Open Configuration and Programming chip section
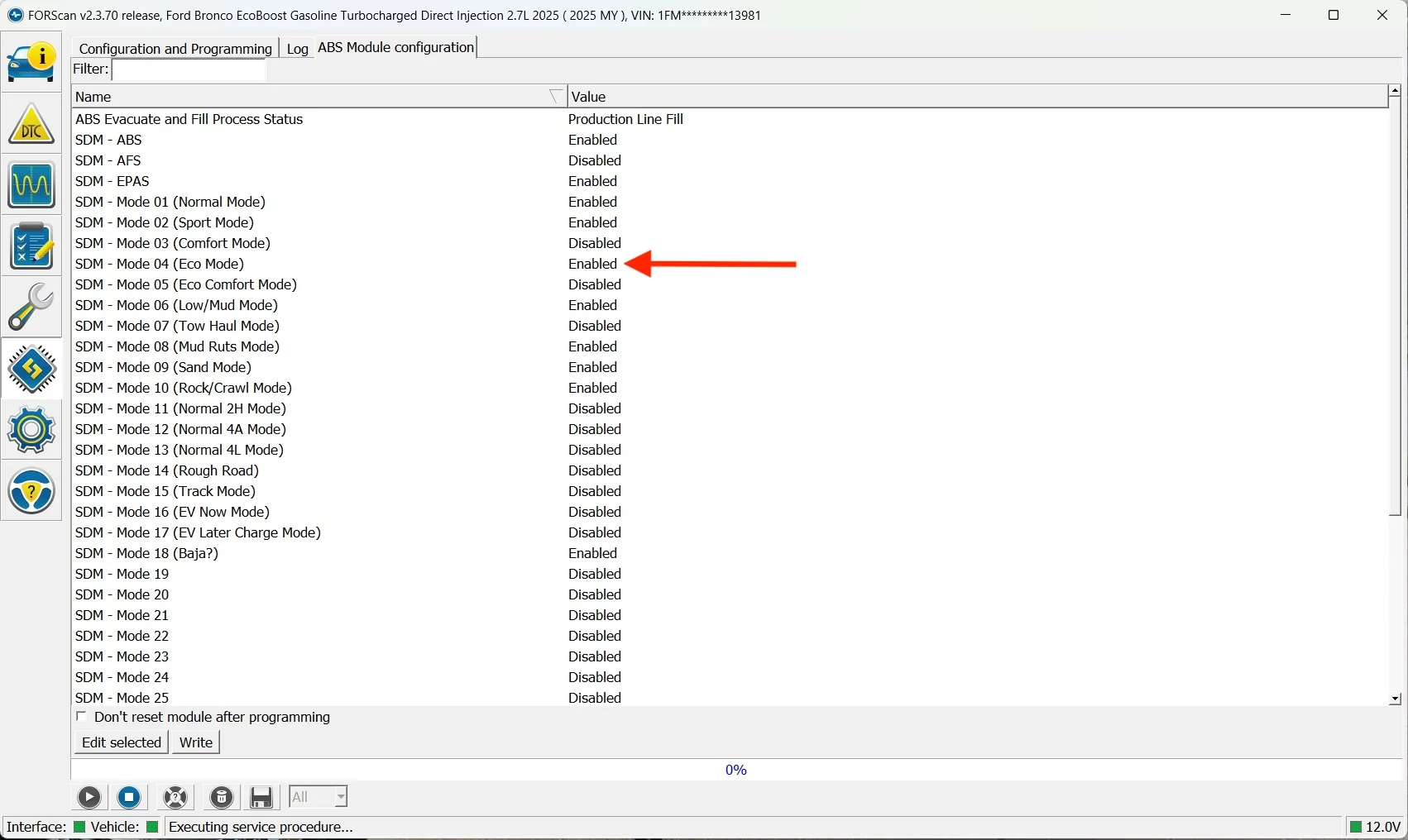 point(31,369)
